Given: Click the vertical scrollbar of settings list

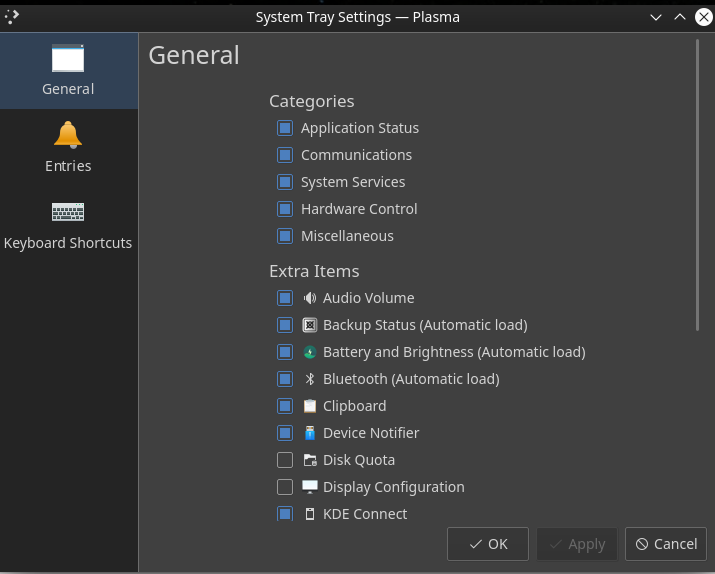Looking at the screenshot, I should point(697,185).
